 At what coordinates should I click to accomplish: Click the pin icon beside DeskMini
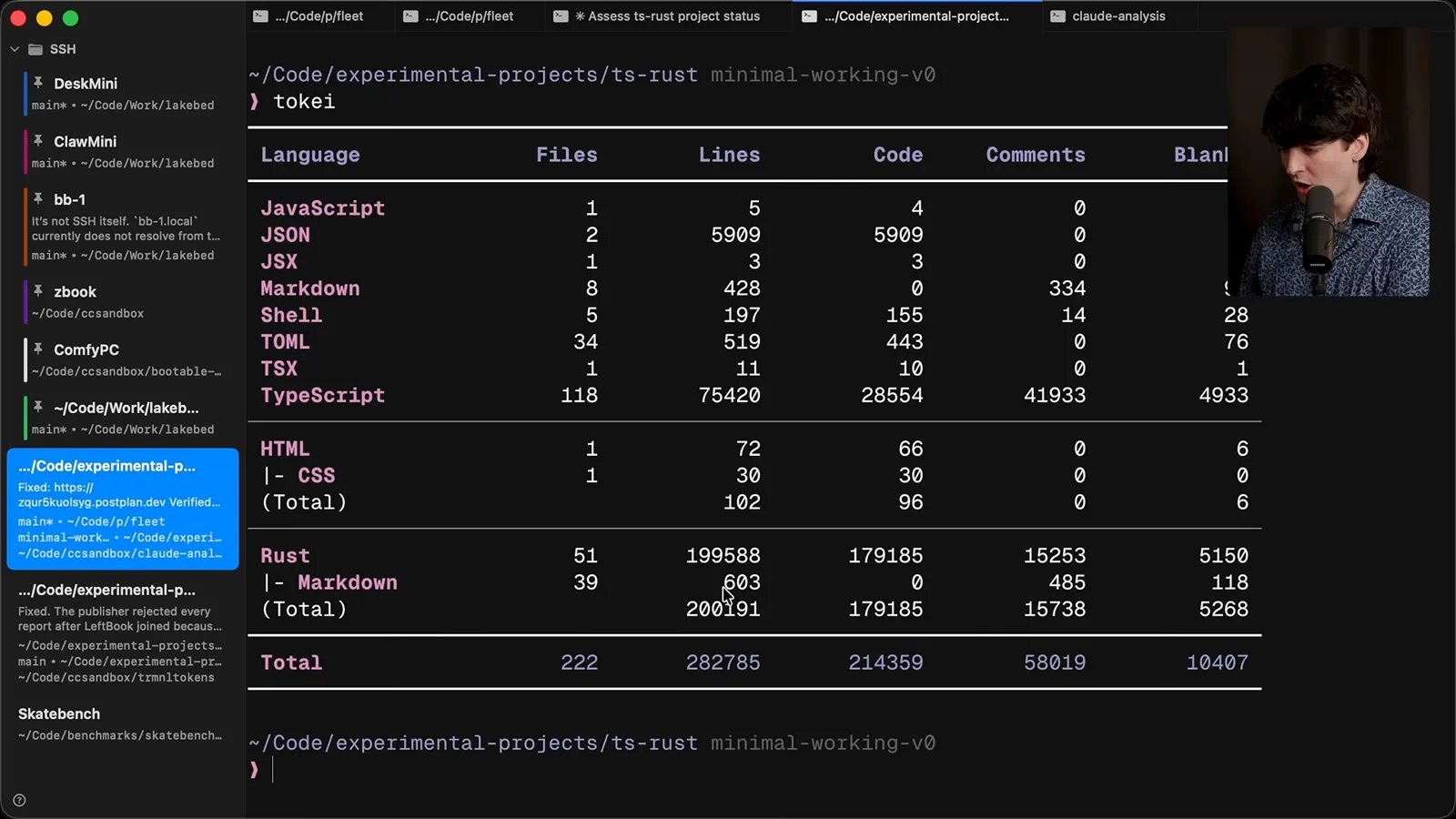[38, 83]
